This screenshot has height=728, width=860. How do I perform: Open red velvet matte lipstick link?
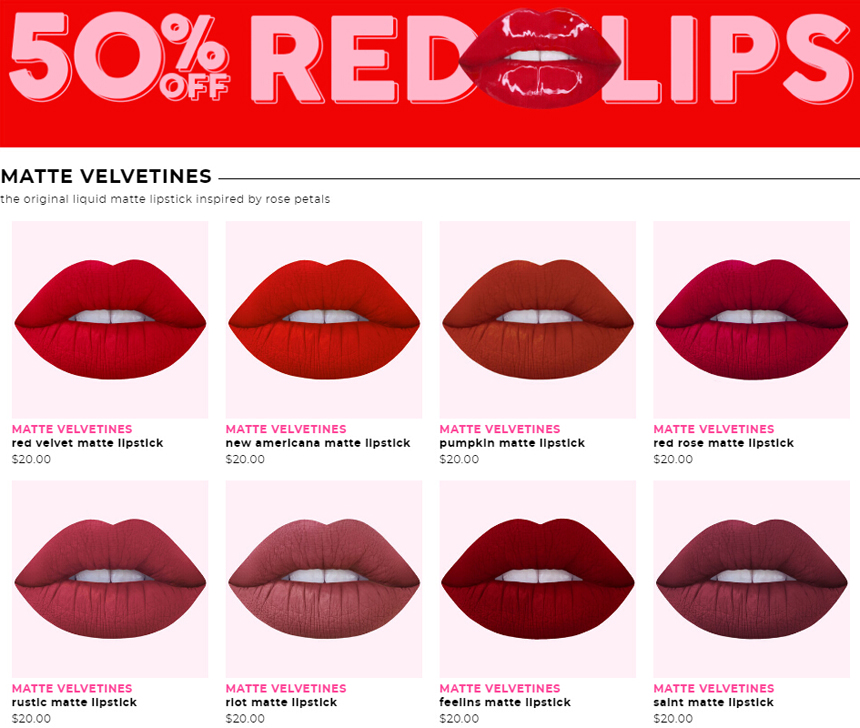coord(87,443)
